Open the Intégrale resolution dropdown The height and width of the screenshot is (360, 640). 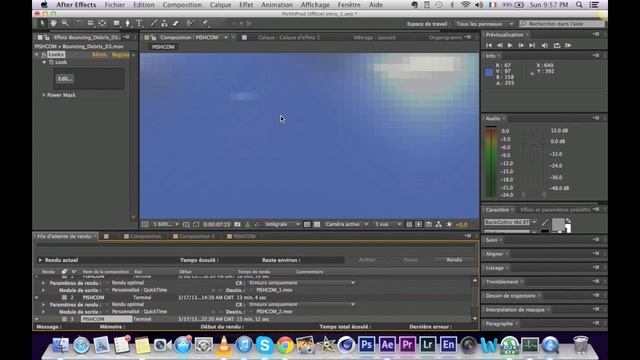(x=282, y=224)
